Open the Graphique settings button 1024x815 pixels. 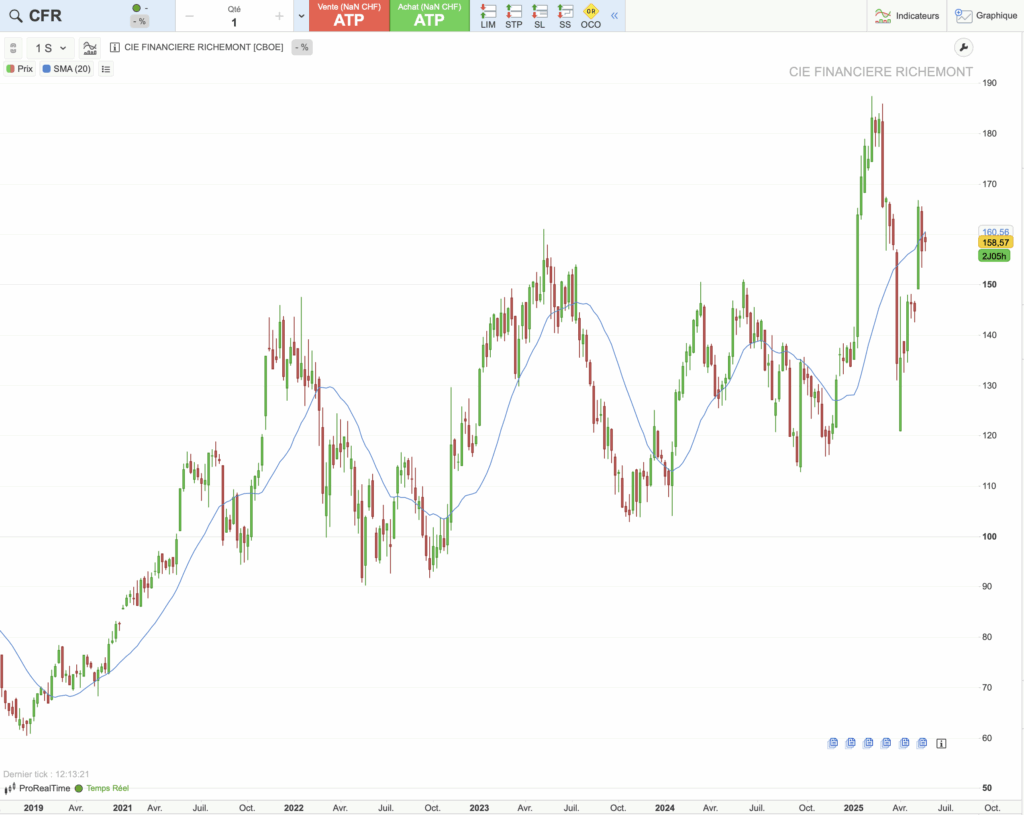point(985,16)
